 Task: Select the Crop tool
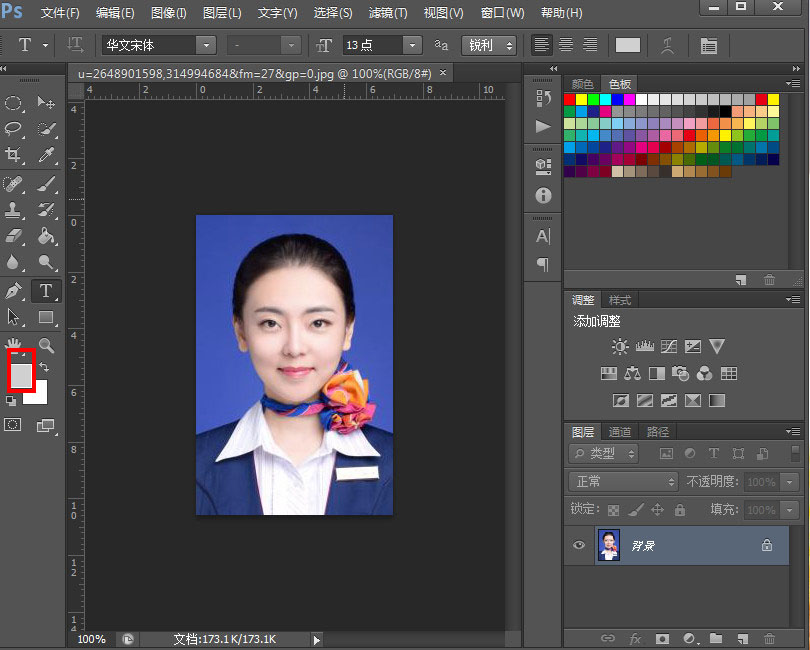14,155
